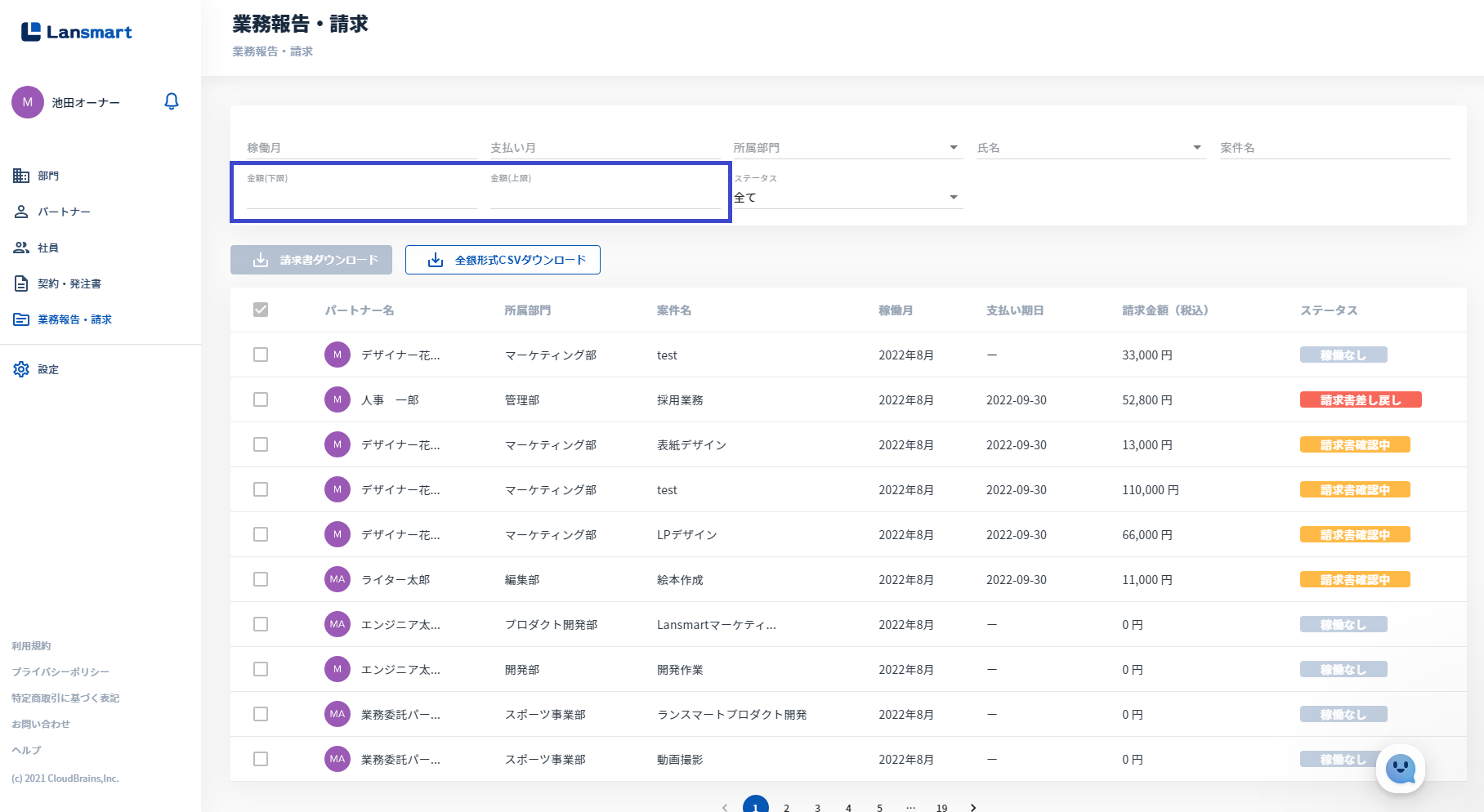Jump to page 19 in pagination

[x=941, y=807]
